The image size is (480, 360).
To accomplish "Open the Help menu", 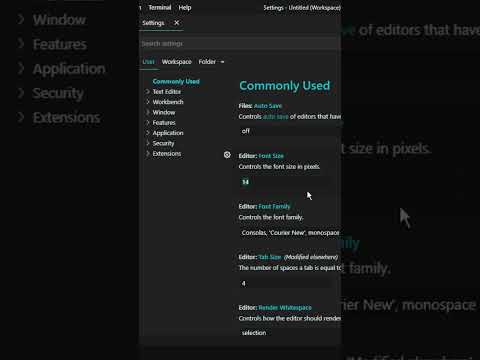I will 185,7.
